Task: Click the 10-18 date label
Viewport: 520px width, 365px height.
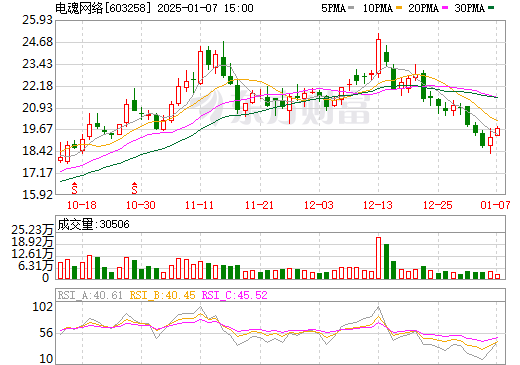Action: click(82, 205)
